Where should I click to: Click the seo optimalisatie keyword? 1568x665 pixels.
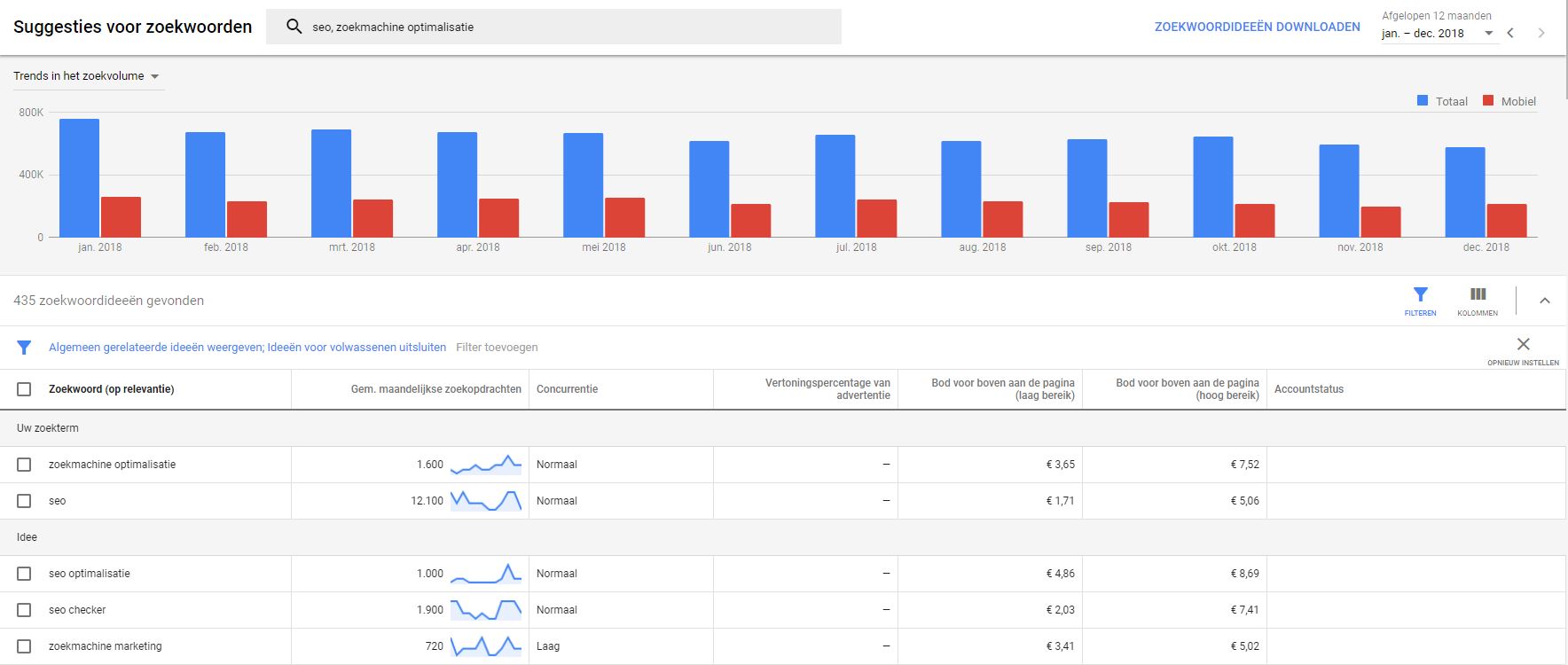pyautogui.click(x=89, y=574)
